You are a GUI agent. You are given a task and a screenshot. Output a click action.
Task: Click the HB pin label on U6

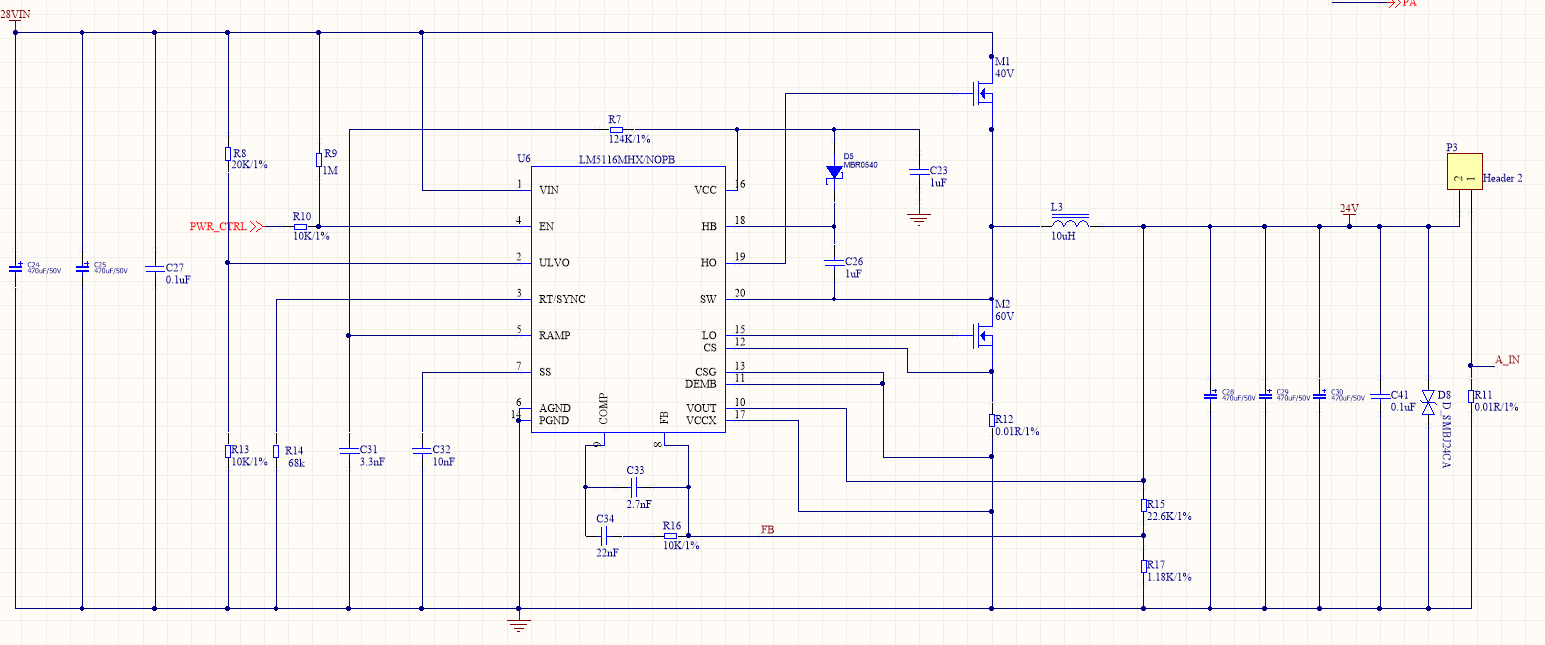(x=709, y=227)
